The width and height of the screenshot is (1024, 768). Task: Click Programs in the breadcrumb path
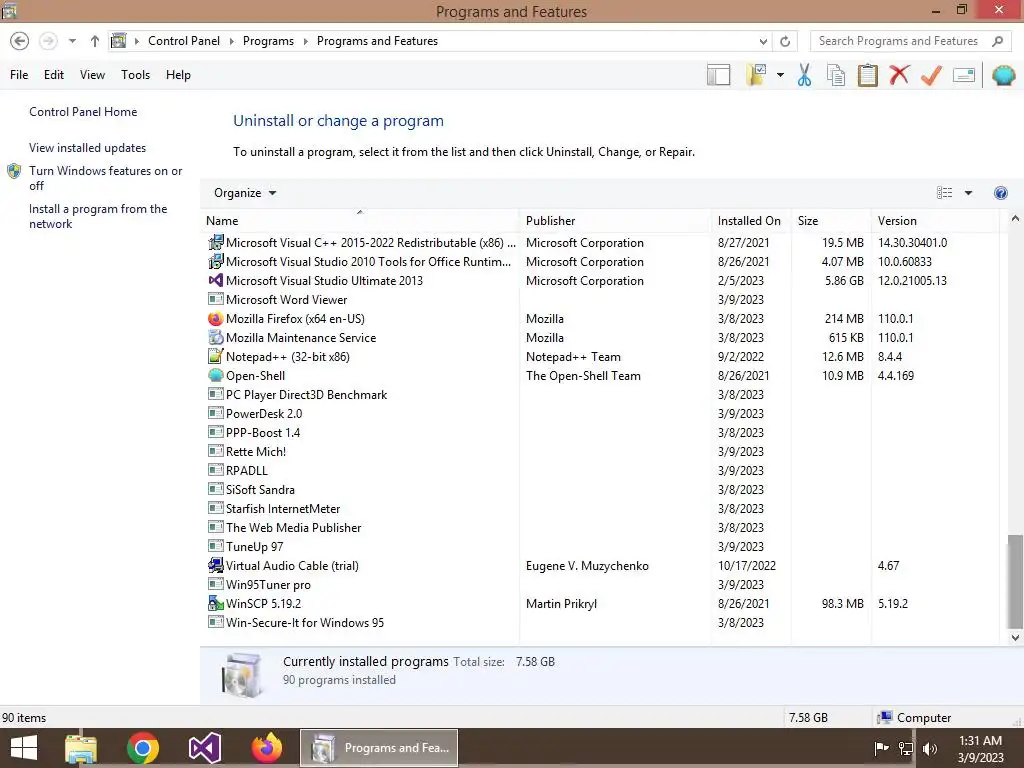click(268, 41)
